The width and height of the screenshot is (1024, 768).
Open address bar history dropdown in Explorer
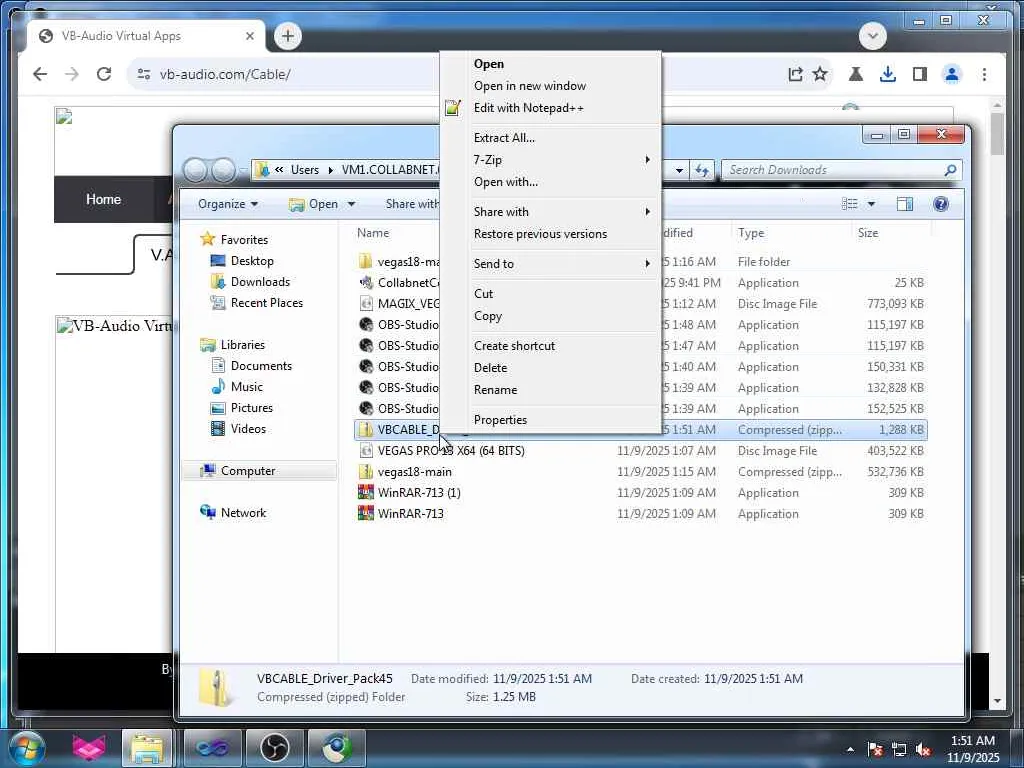[x=679, y=170]
